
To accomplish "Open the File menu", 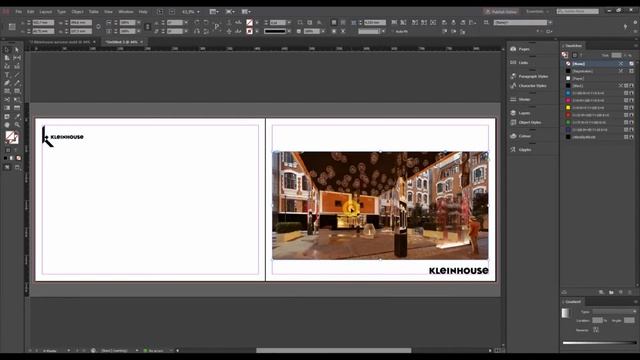I will tap(19, 12).
